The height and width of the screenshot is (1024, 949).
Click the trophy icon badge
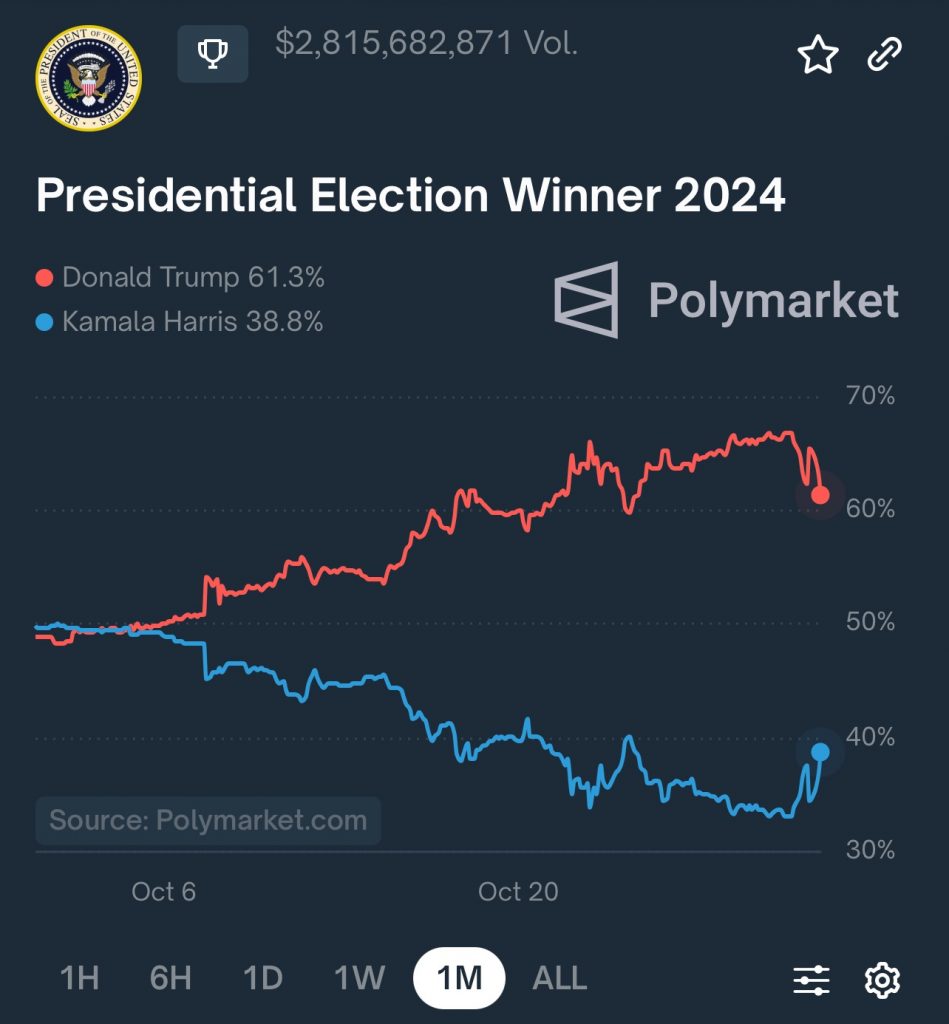[x=212, y=54]
